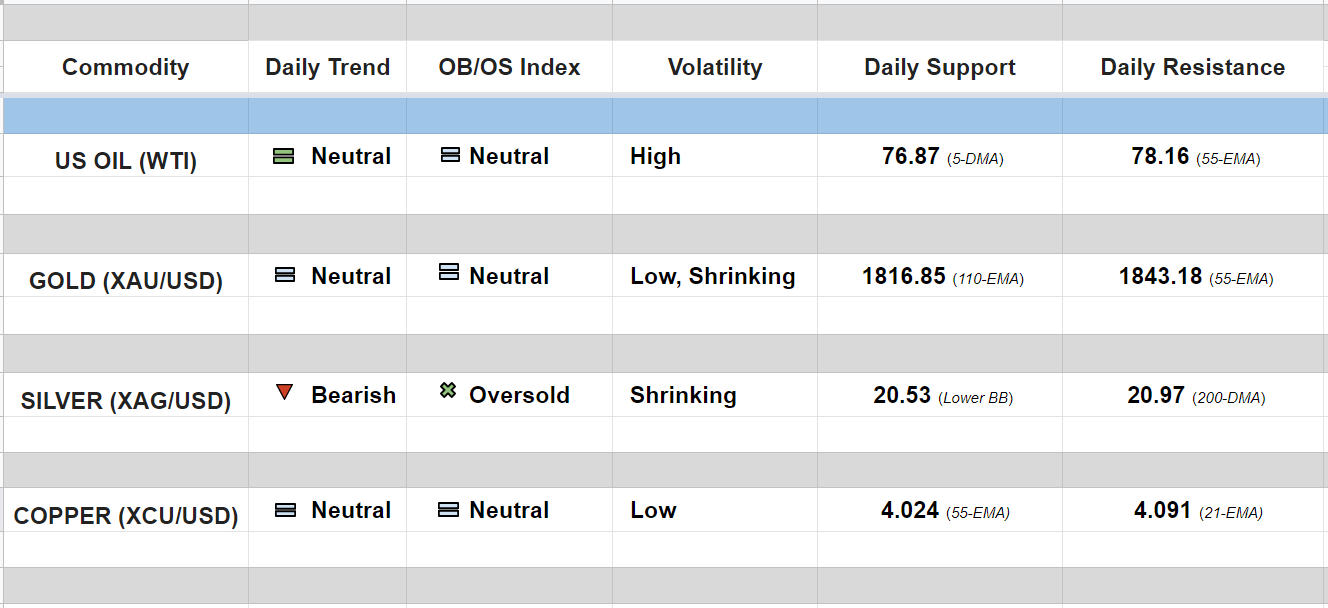Click Silver's 20.53 Lower BB support cell

pyautogui.click(x=941, y=396)
